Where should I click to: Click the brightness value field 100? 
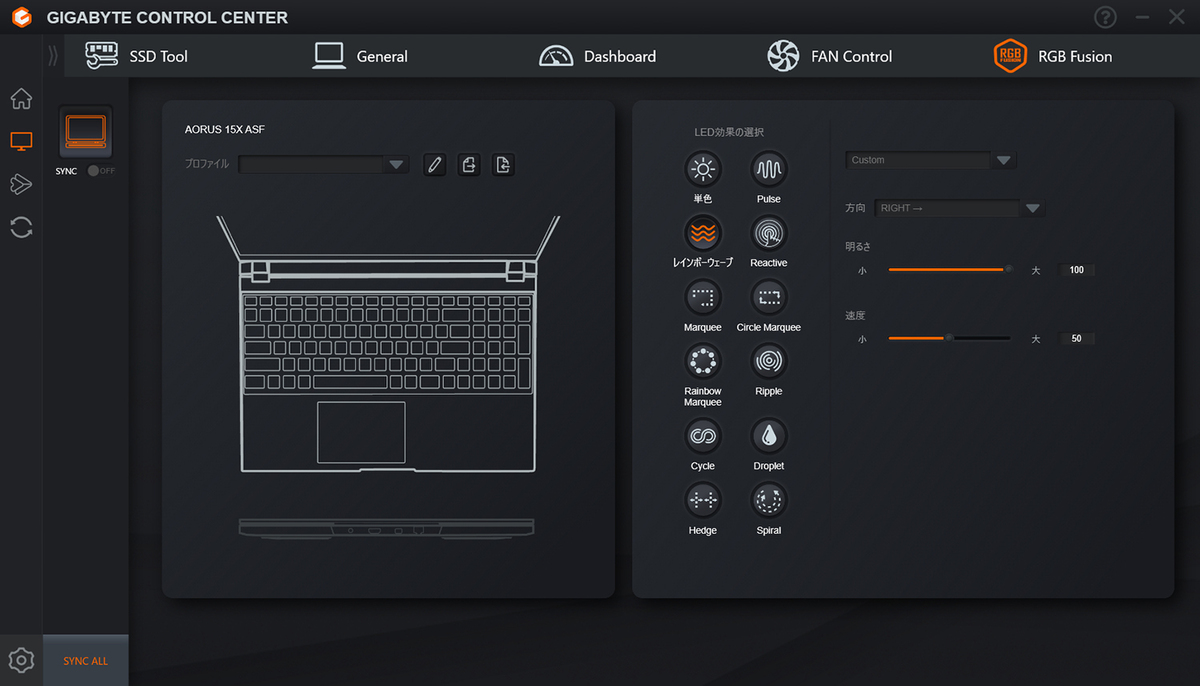click(x=1077, y=270)
